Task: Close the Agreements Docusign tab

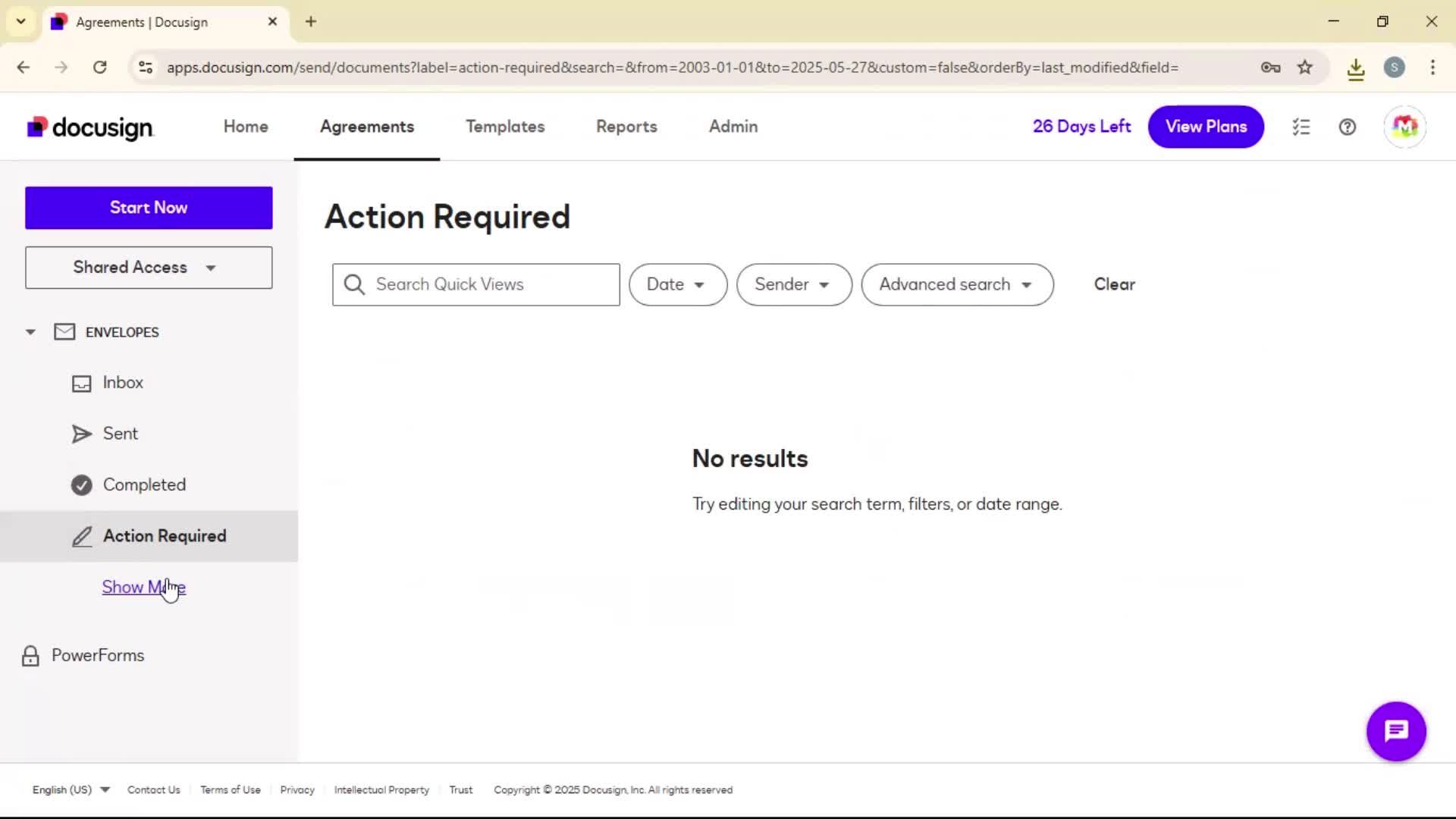Action: [272, 21]
